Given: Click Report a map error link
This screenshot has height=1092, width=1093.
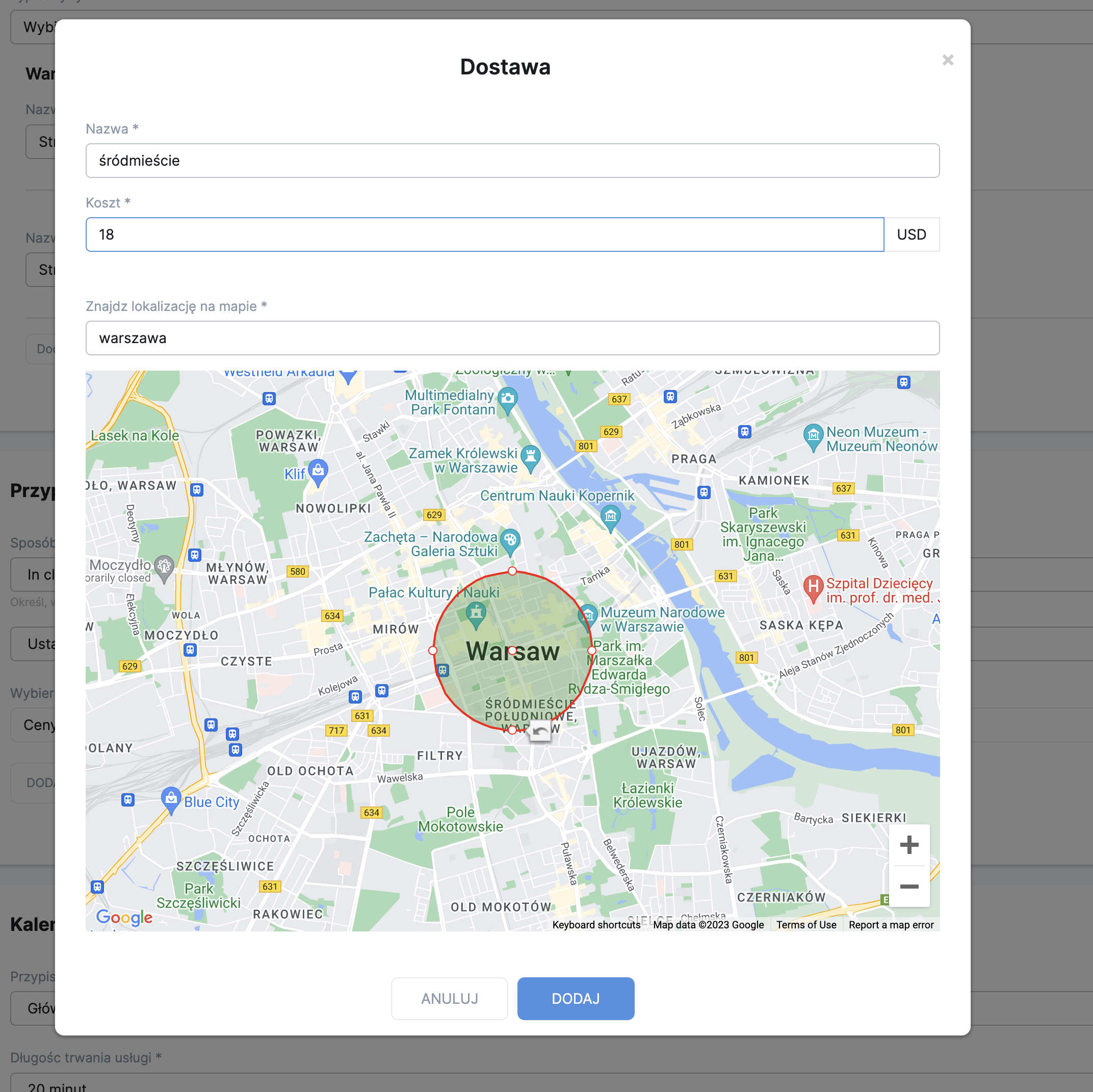Looking at the screenshot, I should point(891,924).
